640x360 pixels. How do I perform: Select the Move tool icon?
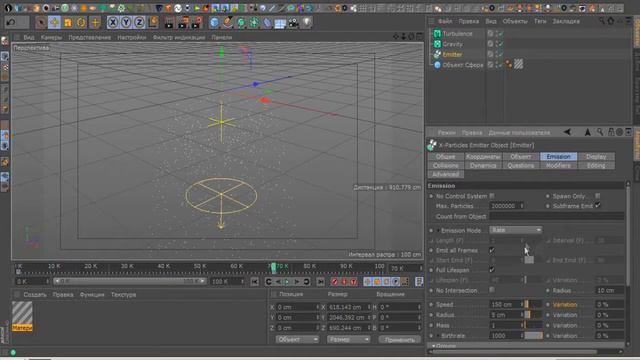pos(54,22)
